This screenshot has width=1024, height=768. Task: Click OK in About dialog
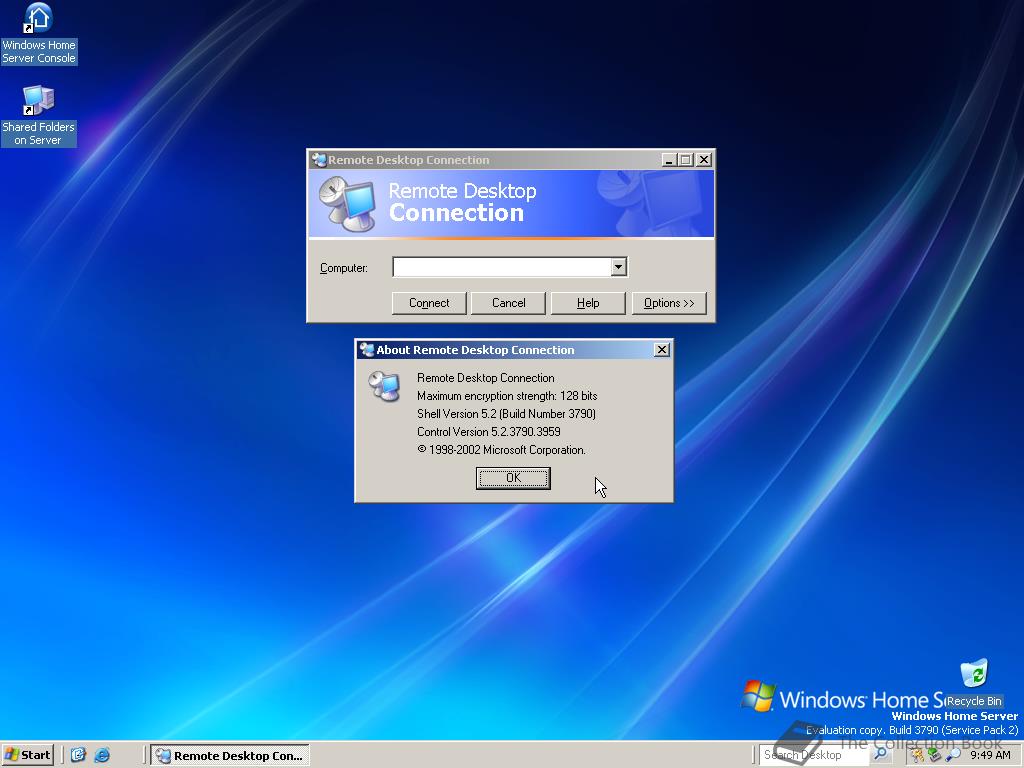(x=513, y=478)
